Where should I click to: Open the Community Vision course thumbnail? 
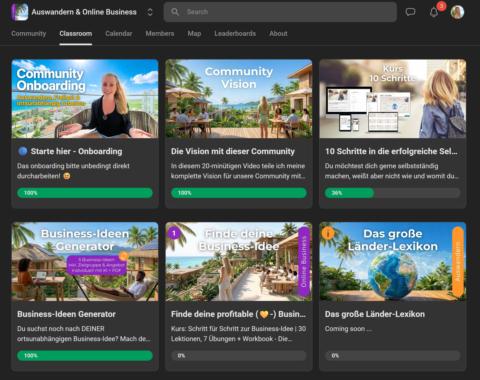point(239,99)
